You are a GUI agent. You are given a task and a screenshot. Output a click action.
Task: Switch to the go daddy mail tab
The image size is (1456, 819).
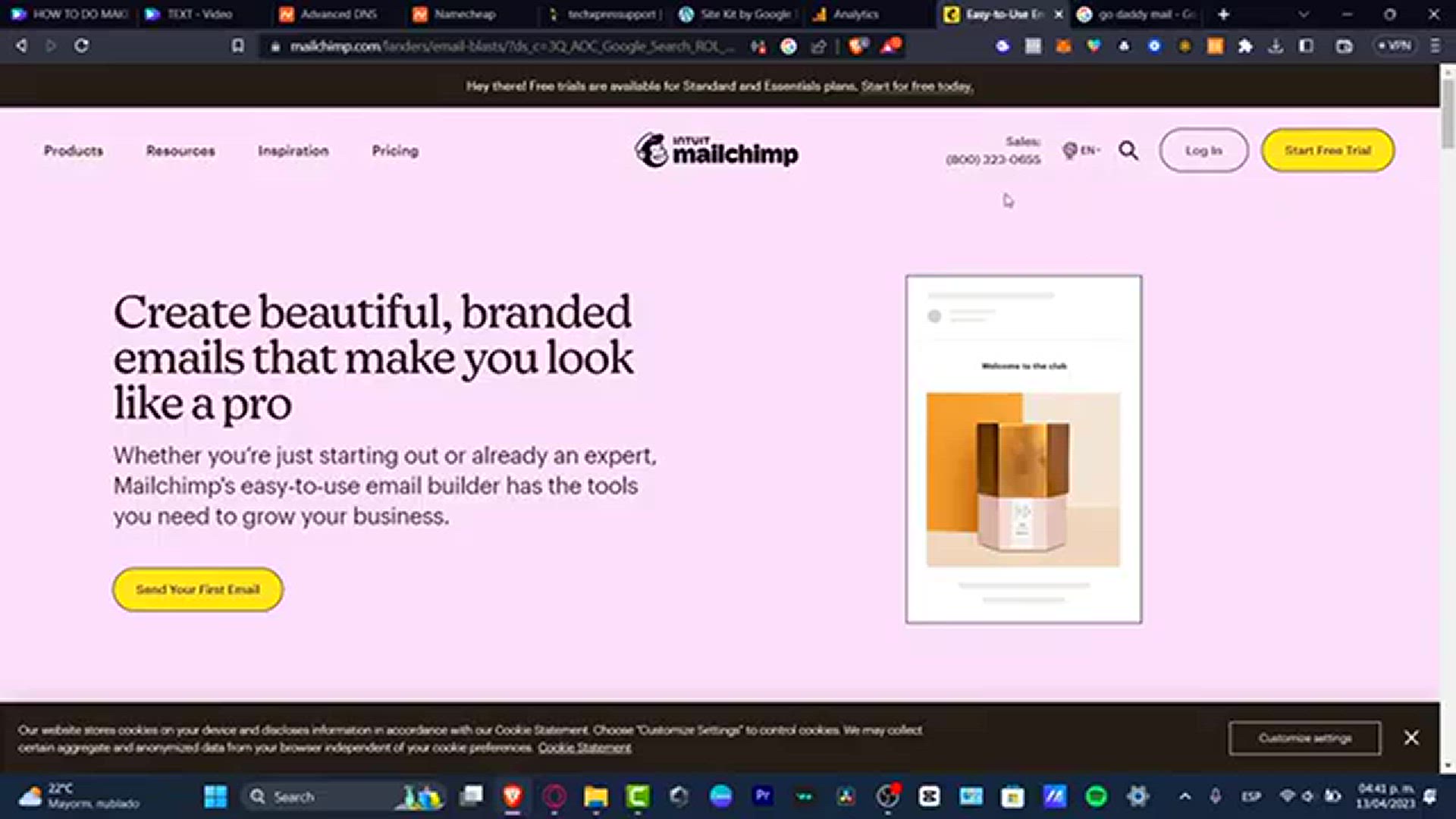[x=1137, y=14]
